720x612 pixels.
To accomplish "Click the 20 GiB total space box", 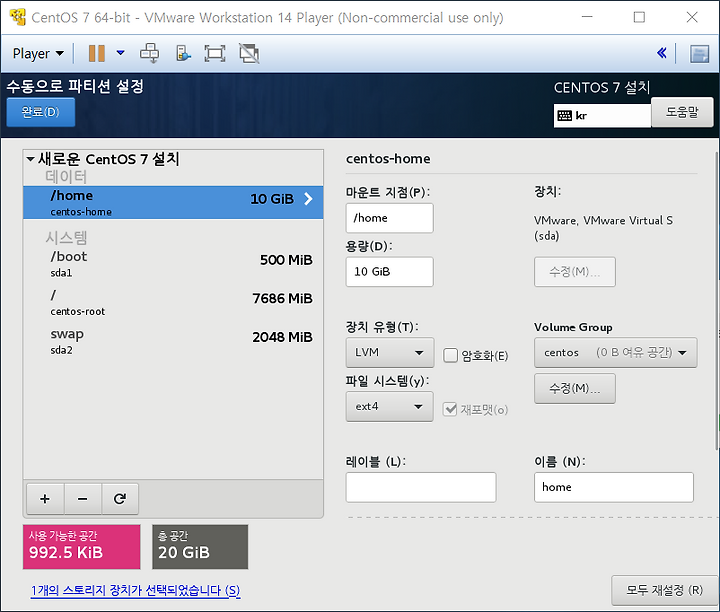I will (200, 547).
